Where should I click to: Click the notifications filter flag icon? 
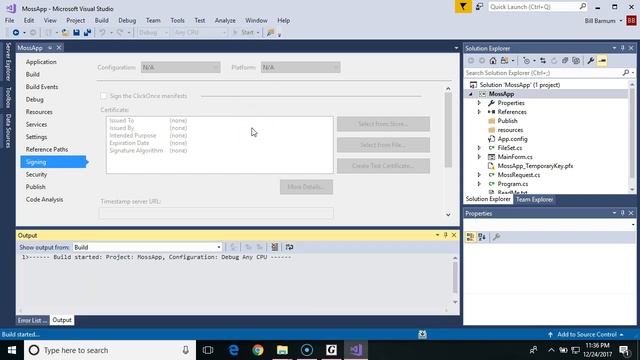click(x=463, y=7)
